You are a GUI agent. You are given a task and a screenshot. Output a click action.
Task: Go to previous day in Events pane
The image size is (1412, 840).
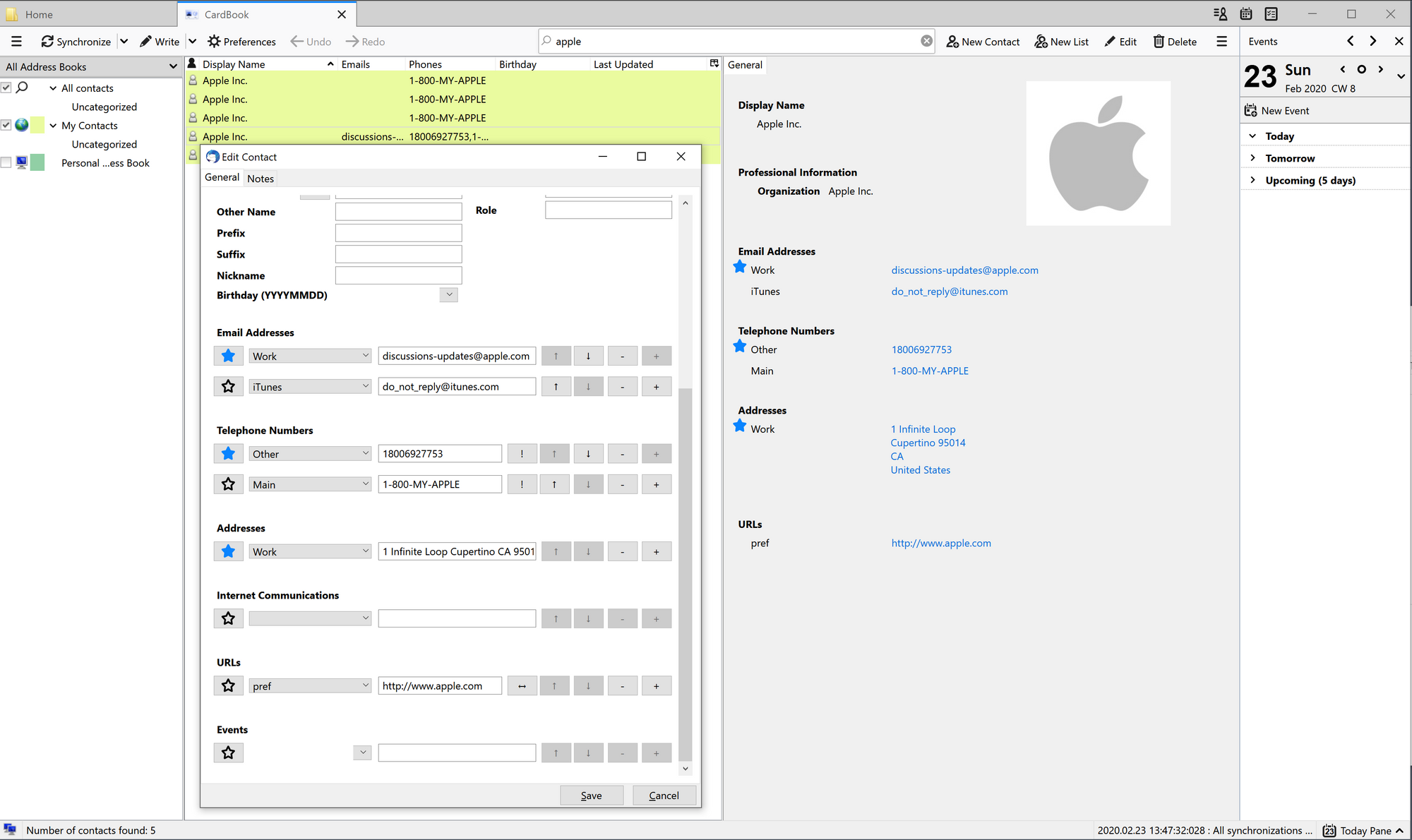click(1342, 69)
